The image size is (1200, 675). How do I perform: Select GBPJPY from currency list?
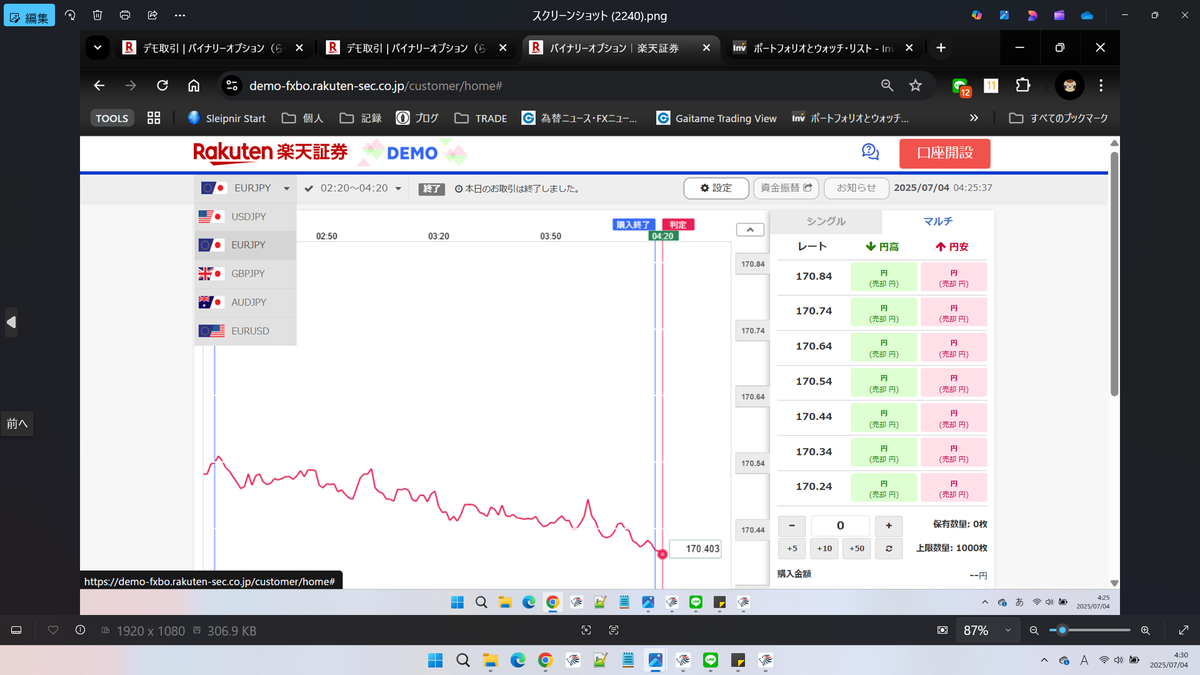(246, 273)
